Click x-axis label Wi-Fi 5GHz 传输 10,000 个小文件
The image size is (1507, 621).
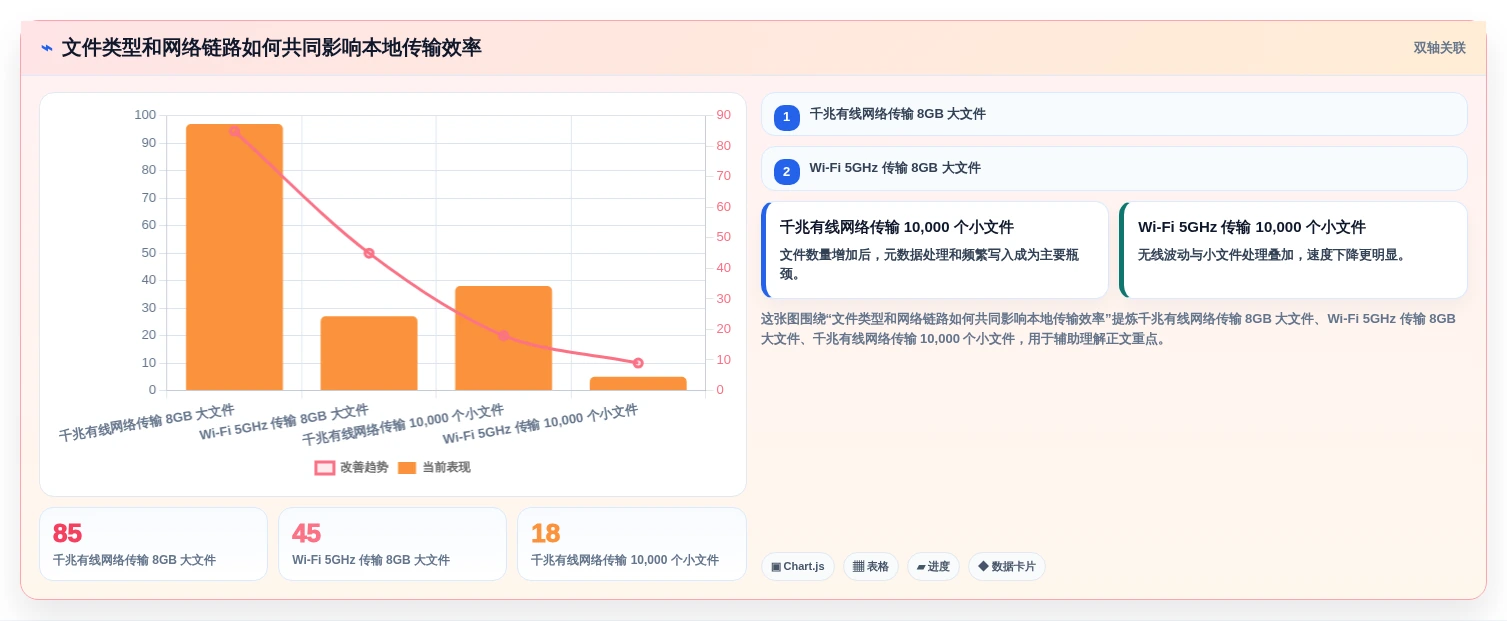[x=540, y=424]
